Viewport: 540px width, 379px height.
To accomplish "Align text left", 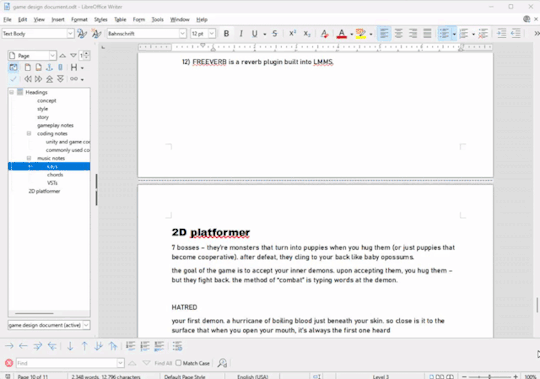I will click(x=384, y=33).
